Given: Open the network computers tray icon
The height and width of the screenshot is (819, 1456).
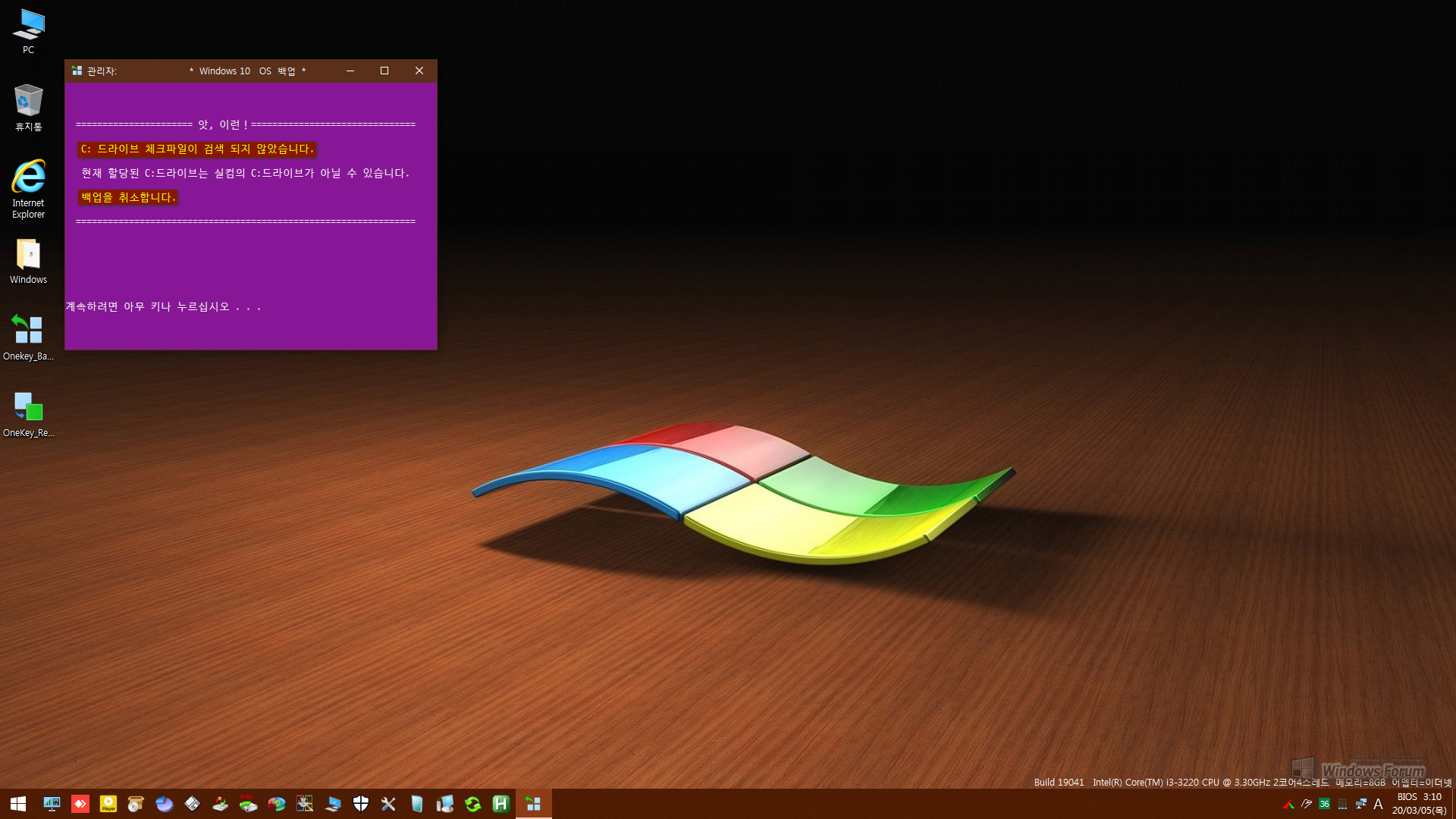Looking at the screenshot, I should click(1361, 804).
